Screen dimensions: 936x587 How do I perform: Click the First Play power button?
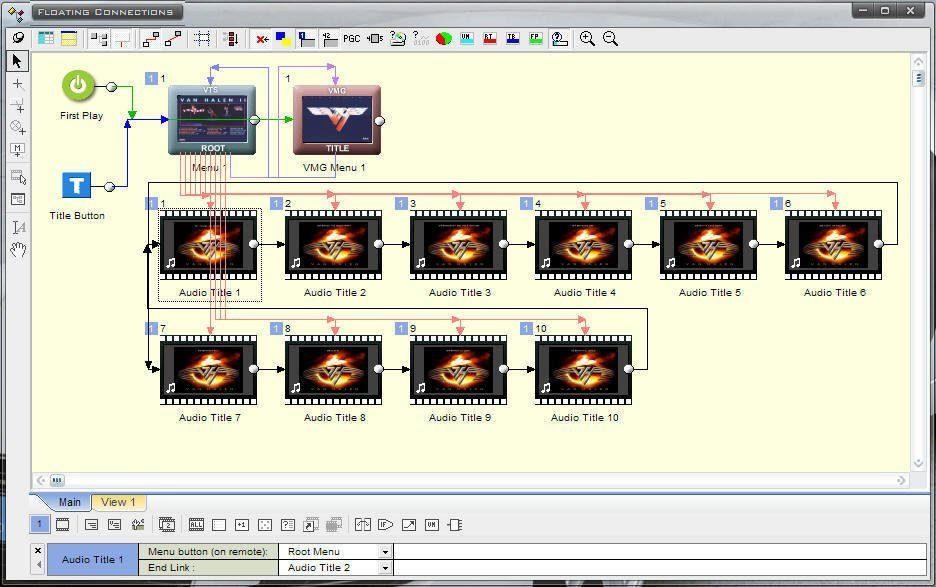click(78, 85)
